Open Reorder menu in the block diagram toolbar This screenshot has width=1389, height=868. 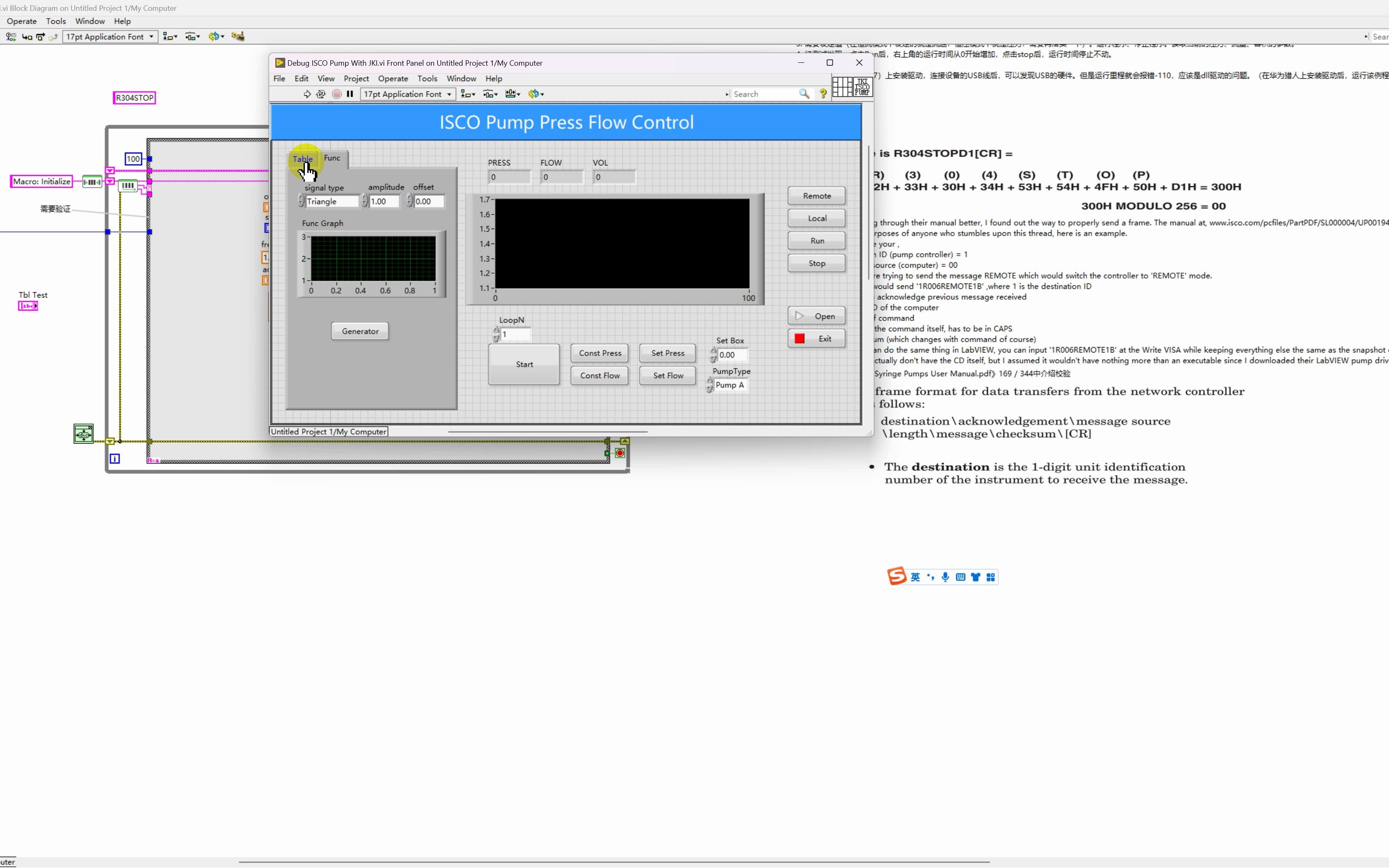pyautogui.click(x=217, y=37)
